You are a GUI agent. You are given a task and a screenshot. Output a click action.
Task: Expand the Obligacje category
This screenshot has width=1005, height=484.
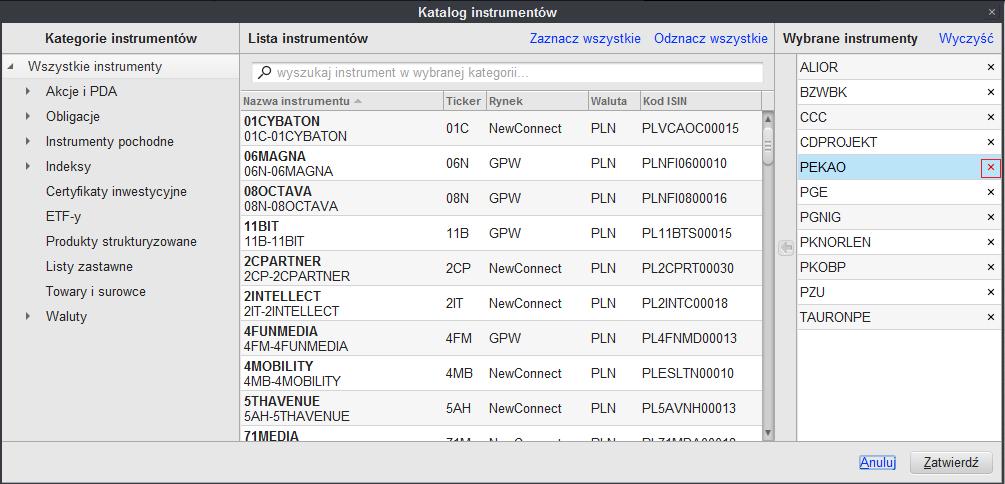click(28, 117)
